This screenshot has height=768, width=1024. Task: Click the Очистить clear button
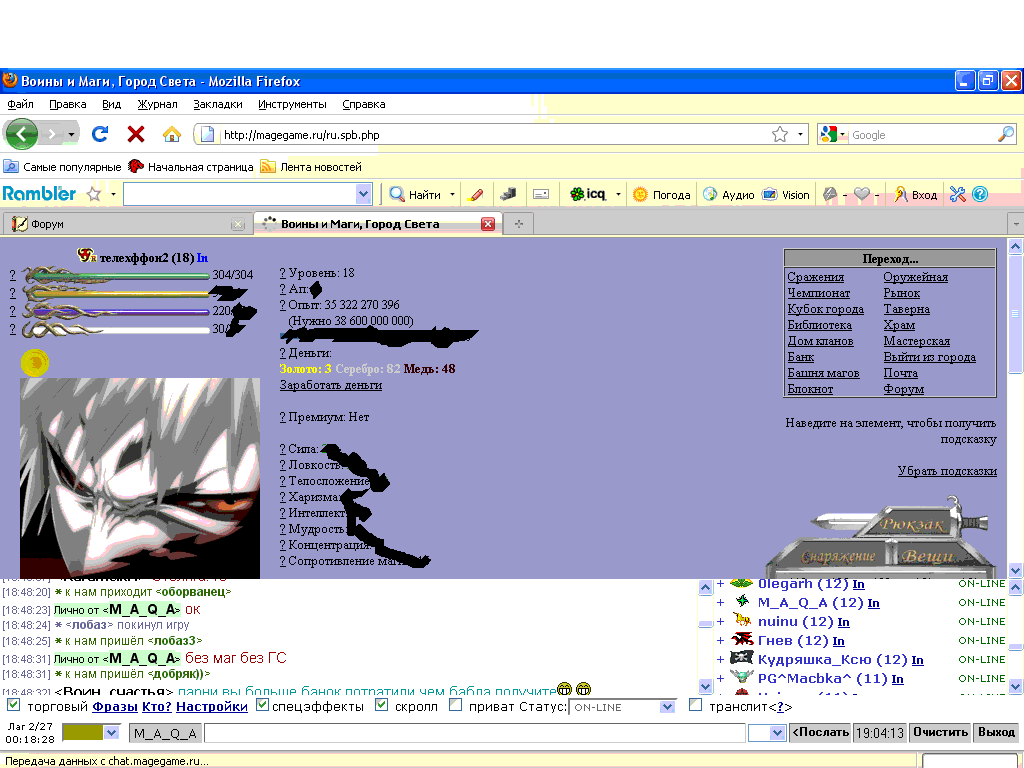point(940,732)
